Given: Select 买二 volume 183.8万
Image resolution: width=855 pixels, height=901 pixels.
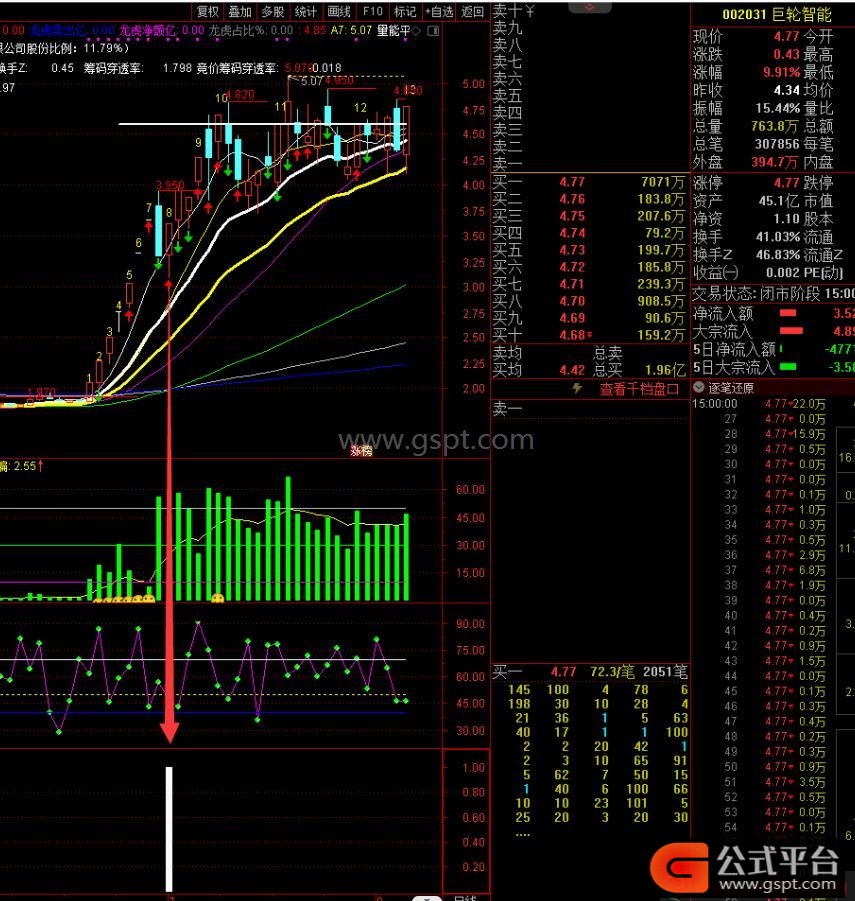Looking at the screenshot, I should click(x=661, y=199).
